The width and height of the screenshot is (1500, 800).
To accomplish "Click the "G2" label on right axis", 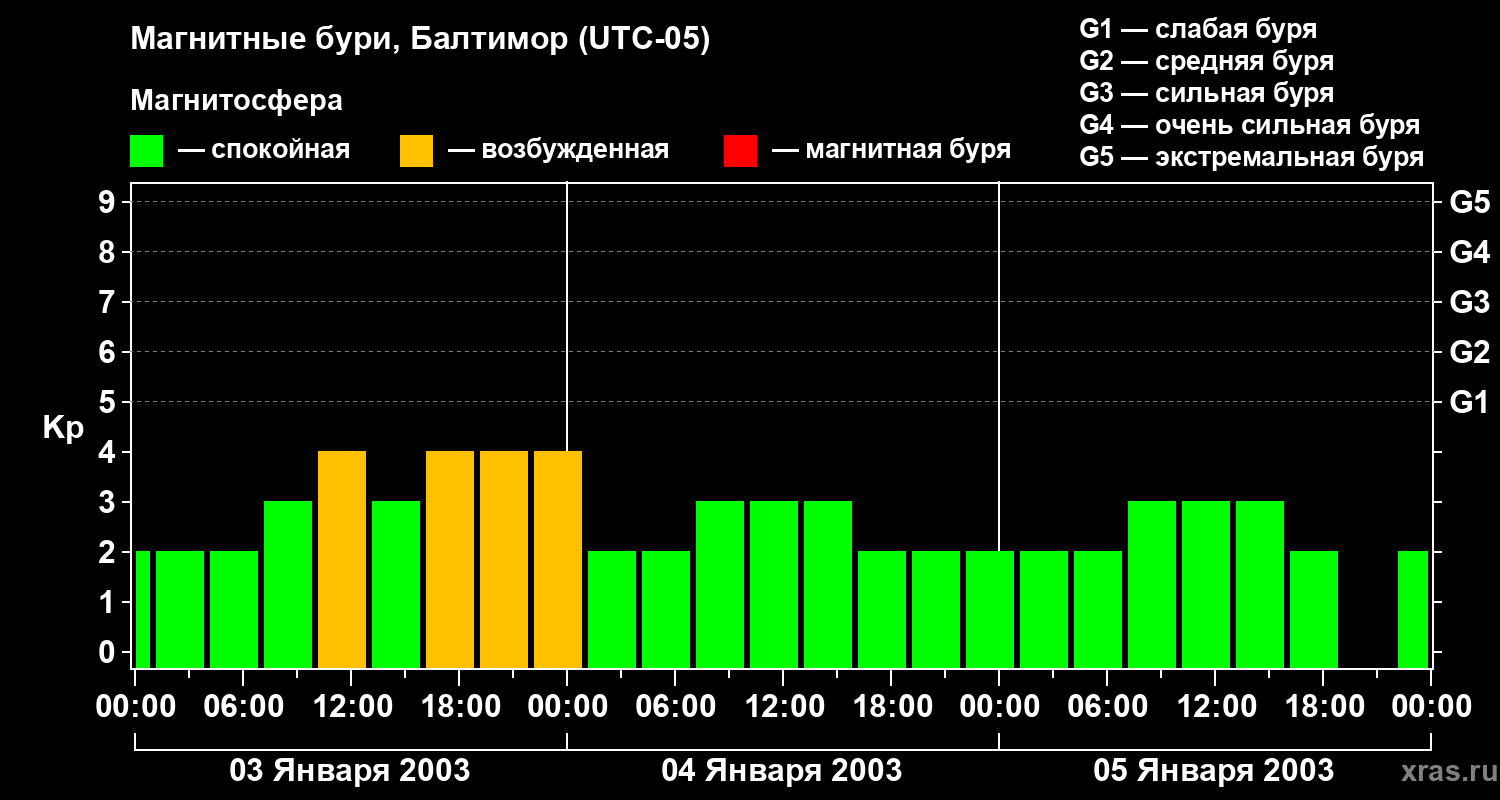I will (1469, 352).
